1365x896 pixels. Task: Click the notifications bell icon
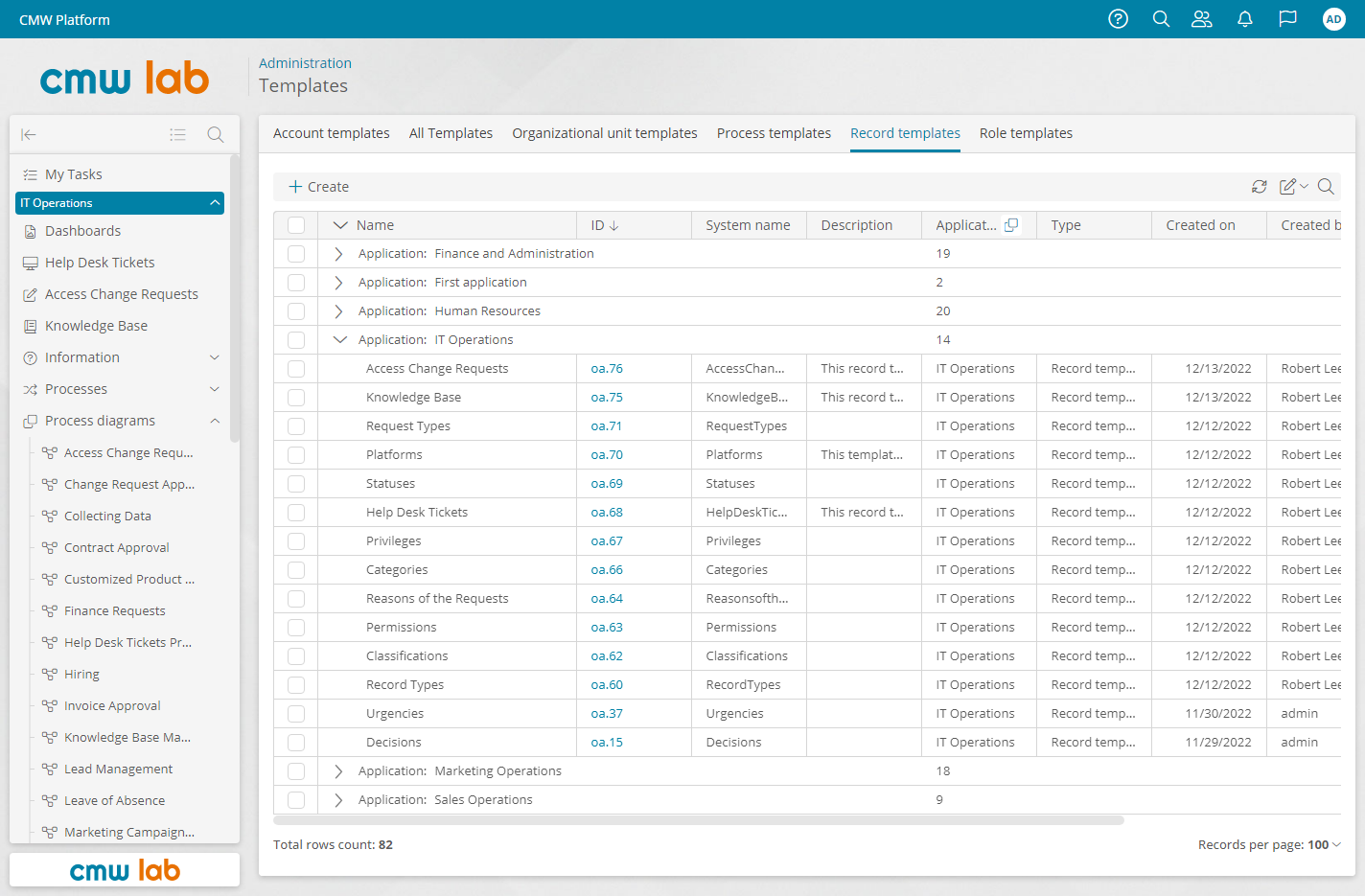(1245, 19)
